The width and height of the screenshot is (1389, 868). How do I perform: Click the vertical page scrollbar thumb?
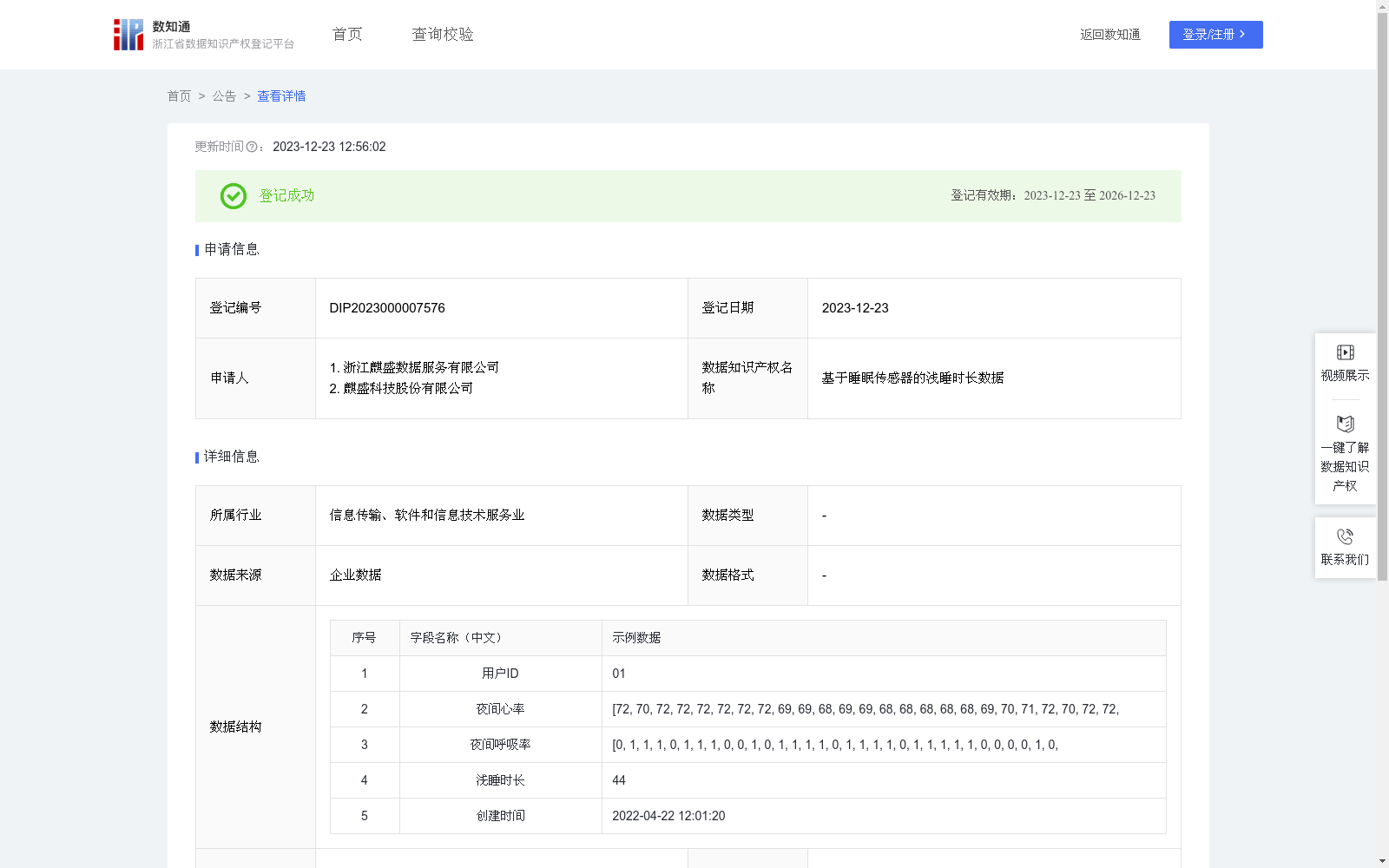tap(1382, 297)
